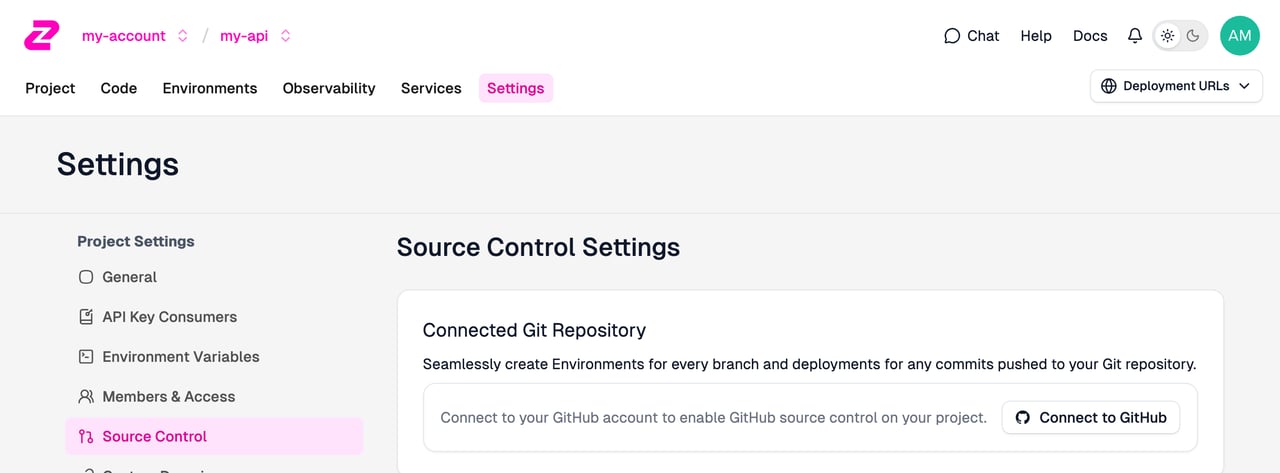Switch to dark mode moon icon
Image resolution: width=1280 pixels, height=473 pixels.
tap(1193, 36)
